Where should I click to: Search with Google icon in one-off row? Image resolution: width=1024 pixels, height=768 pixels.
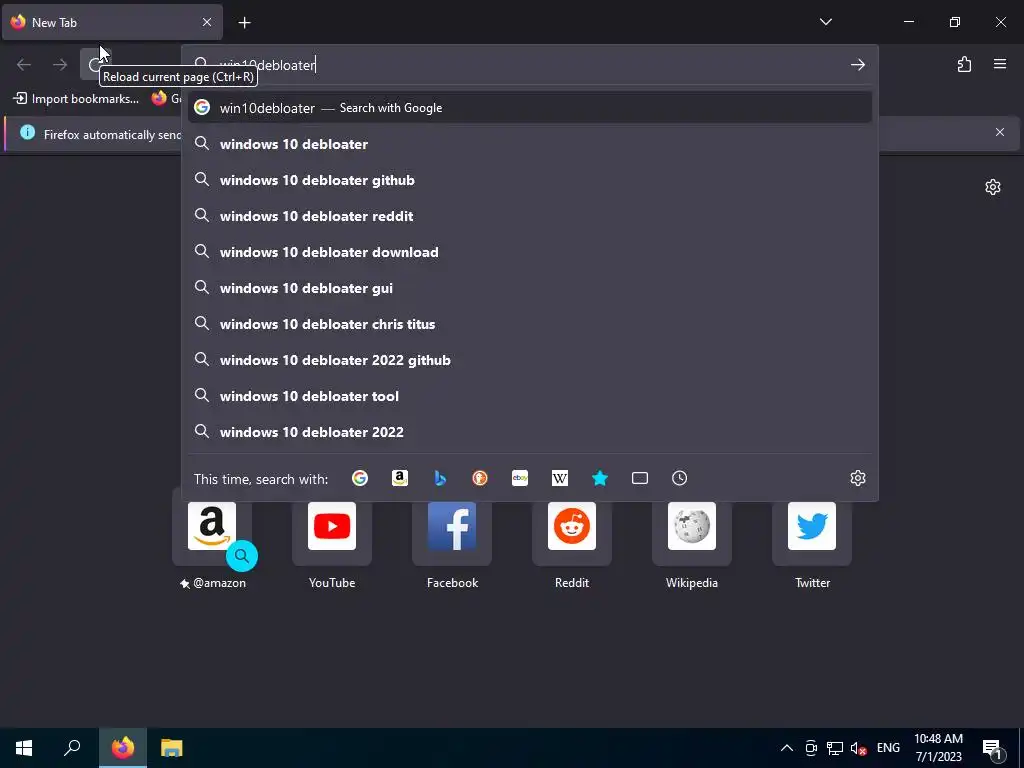click(360, 478)
